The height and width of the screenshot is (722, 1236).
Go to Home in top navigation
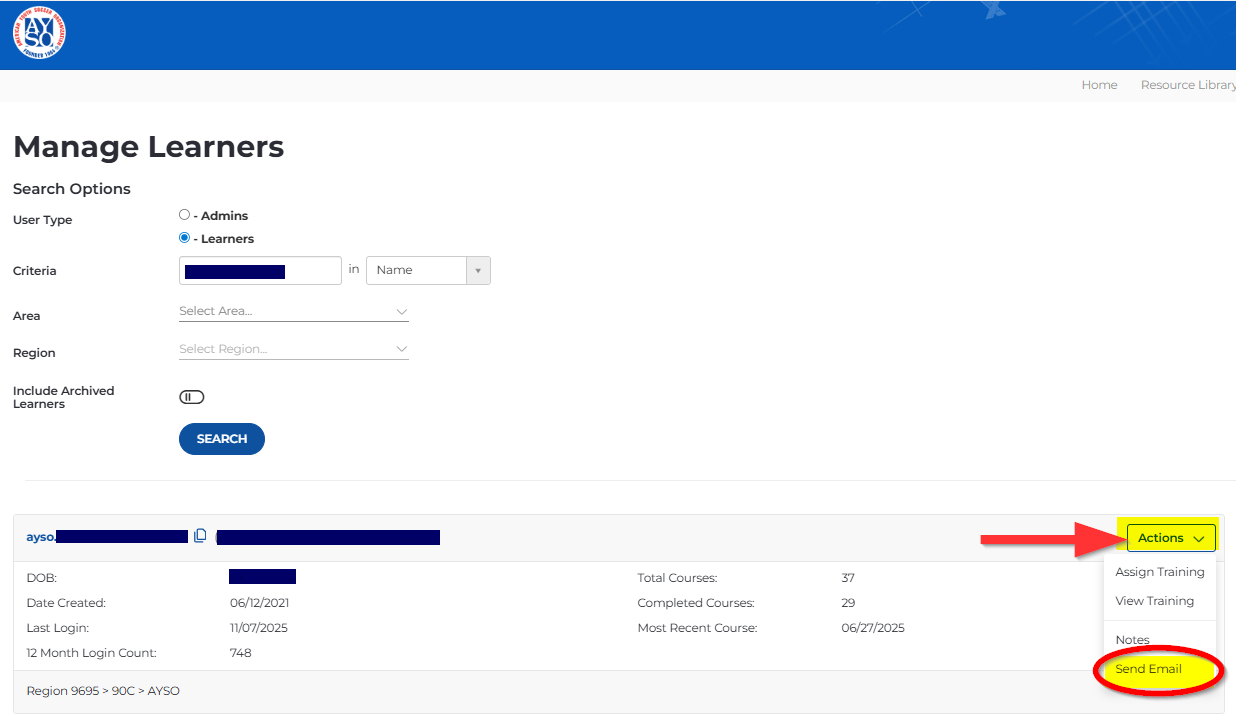tap(1099, 85)
